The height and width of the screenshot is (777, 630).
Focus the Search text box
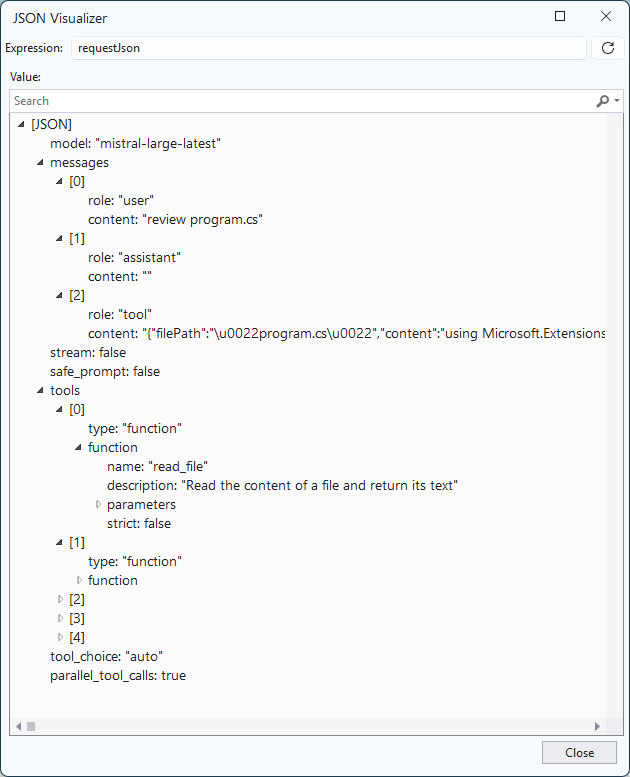[302, 101]
